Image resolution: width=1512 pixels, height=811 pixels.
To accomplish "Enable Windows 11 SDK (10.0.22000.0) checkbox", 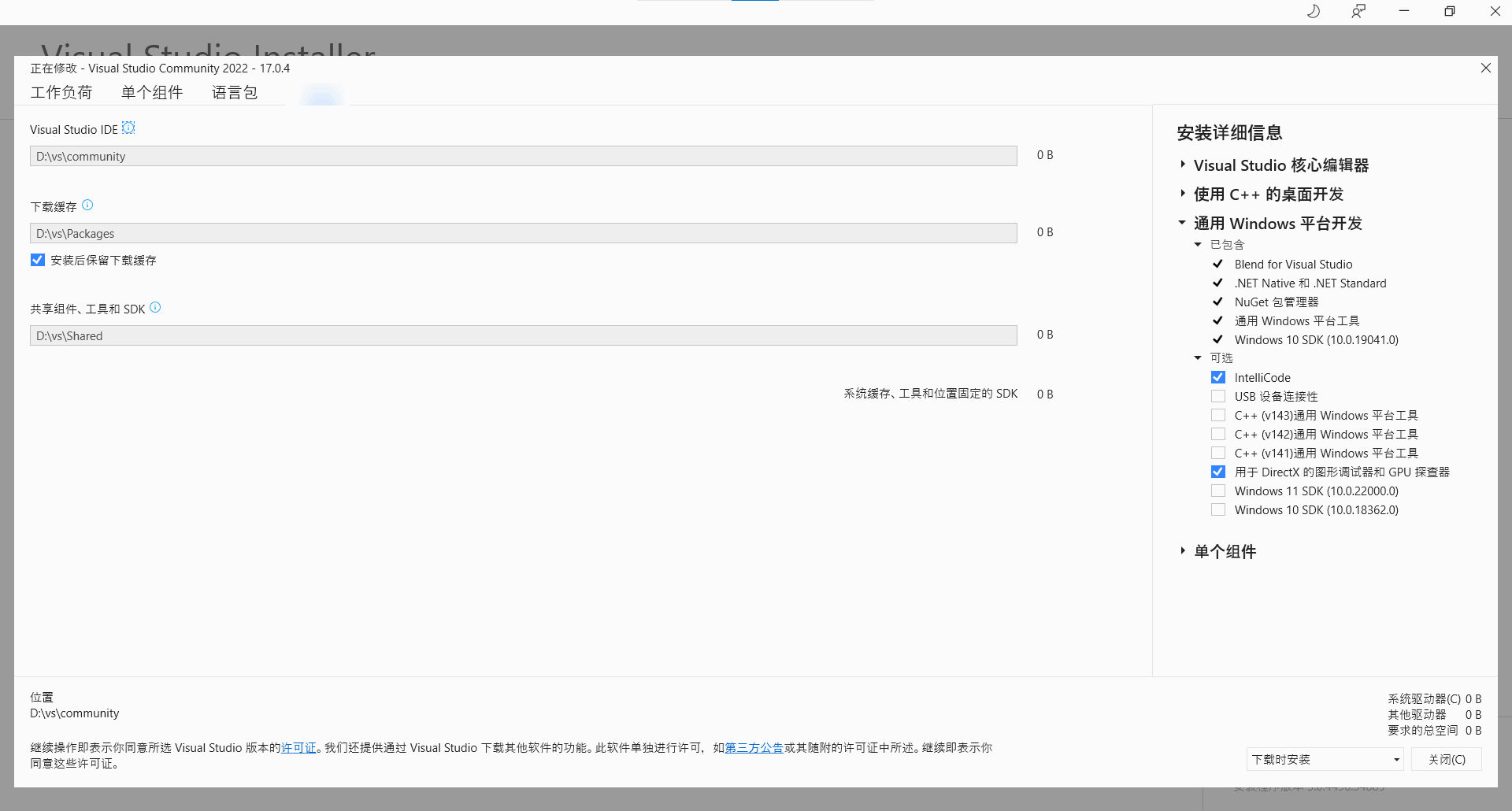I will click(x=1218, y=491).
